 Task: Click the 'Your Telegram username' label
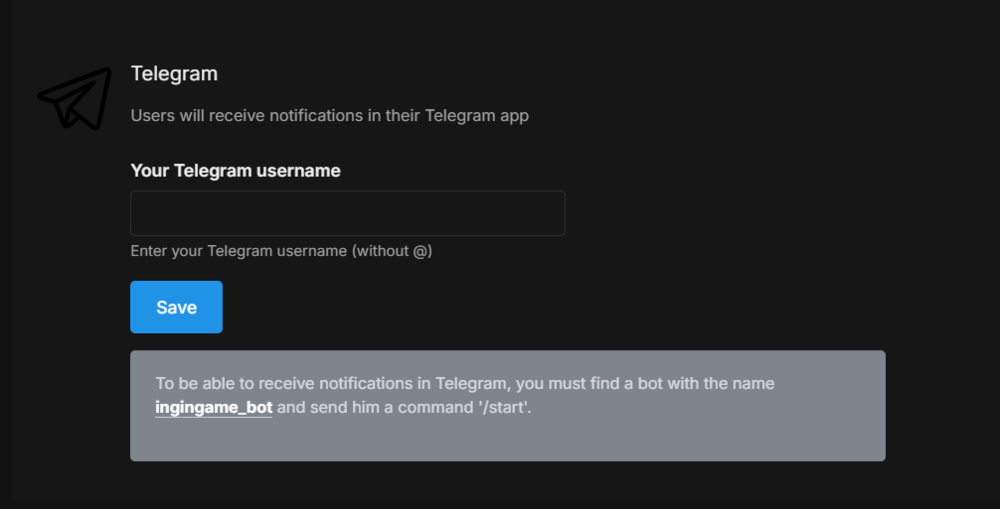click(x=235, y=171)
